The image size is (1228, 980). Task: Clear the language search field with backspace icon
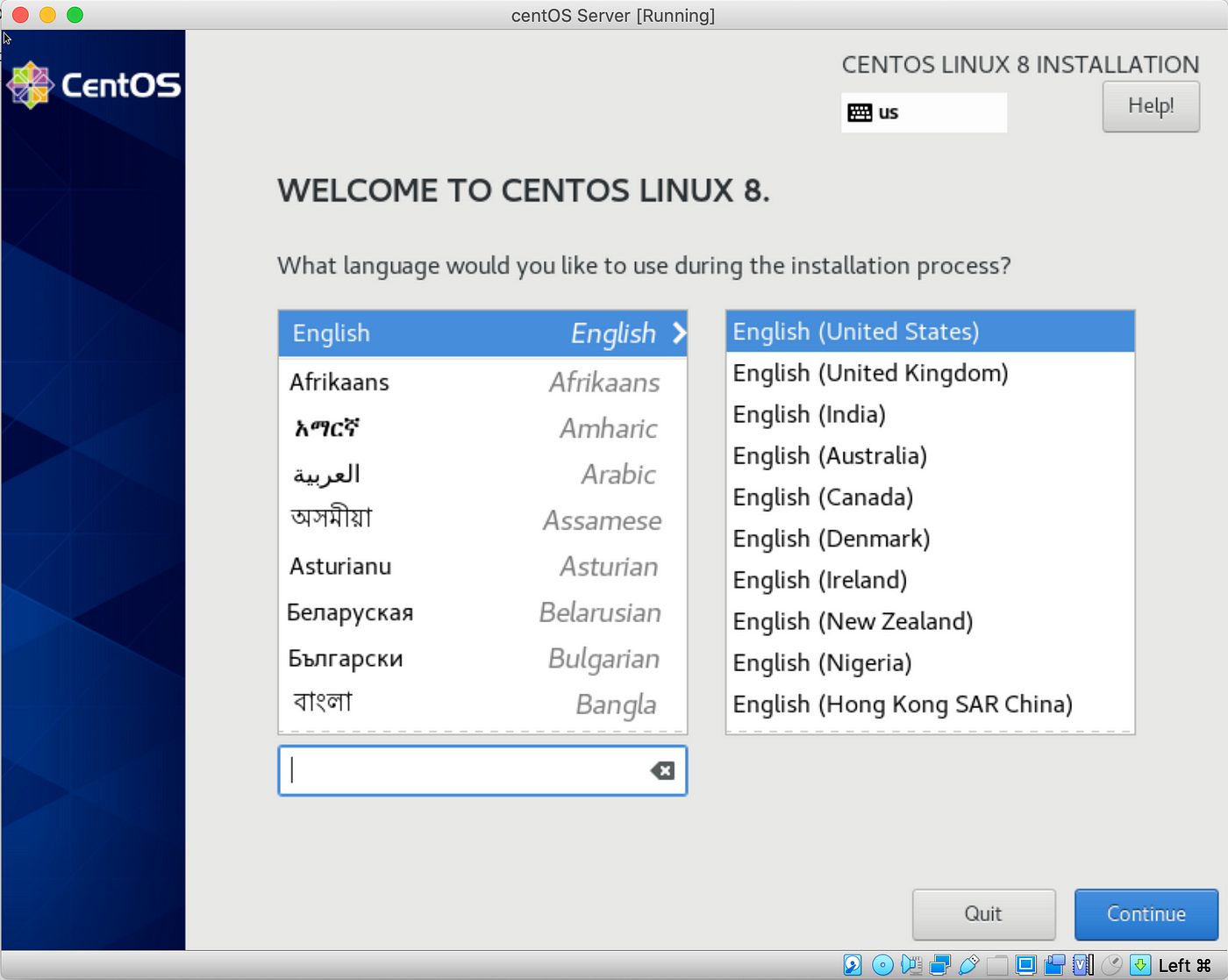pos(662,770)
